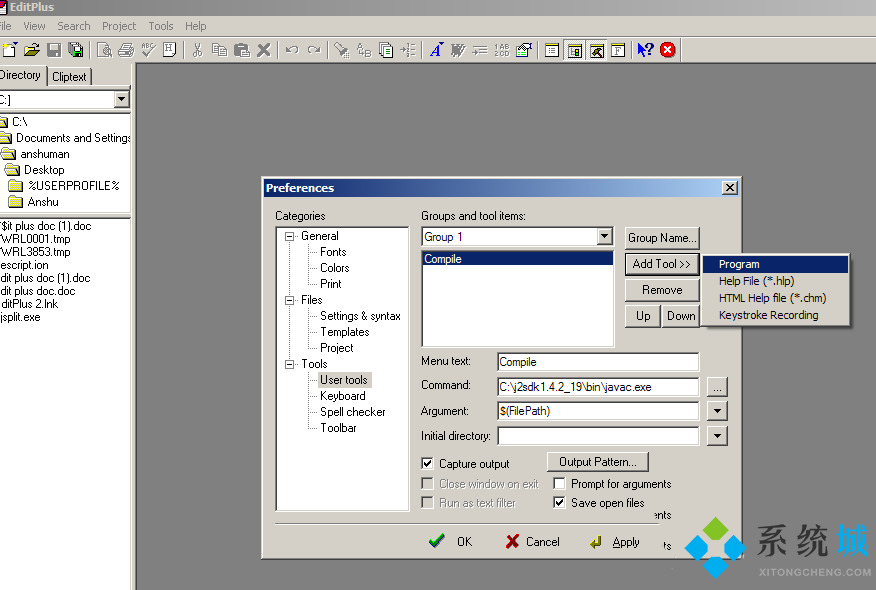Run spell check from the toolbar
The height and width of the screenshot is (590, 876).
pos(147,49)
